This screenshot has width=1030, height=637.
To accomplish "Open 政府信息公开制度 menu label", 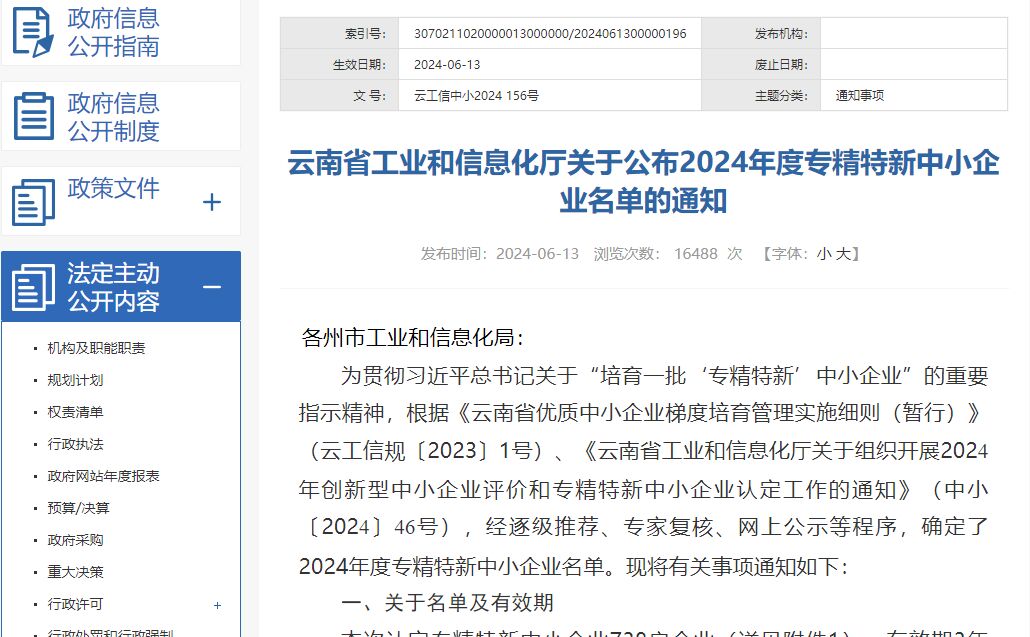I will (113, 117).
